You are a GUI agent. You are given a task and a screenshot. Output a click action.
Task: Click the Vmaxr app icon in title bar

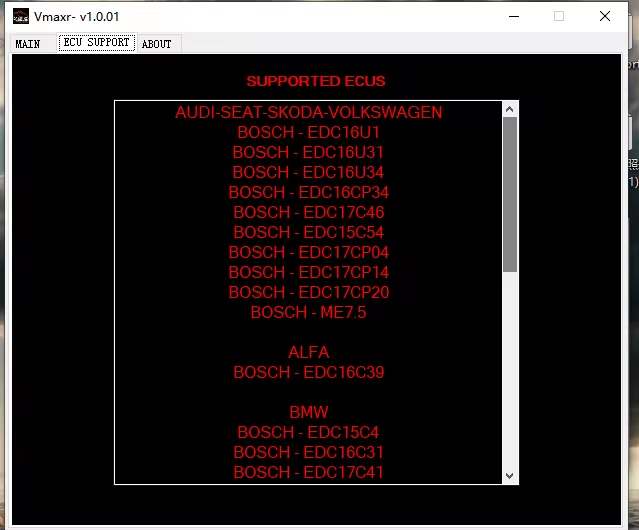20,16
